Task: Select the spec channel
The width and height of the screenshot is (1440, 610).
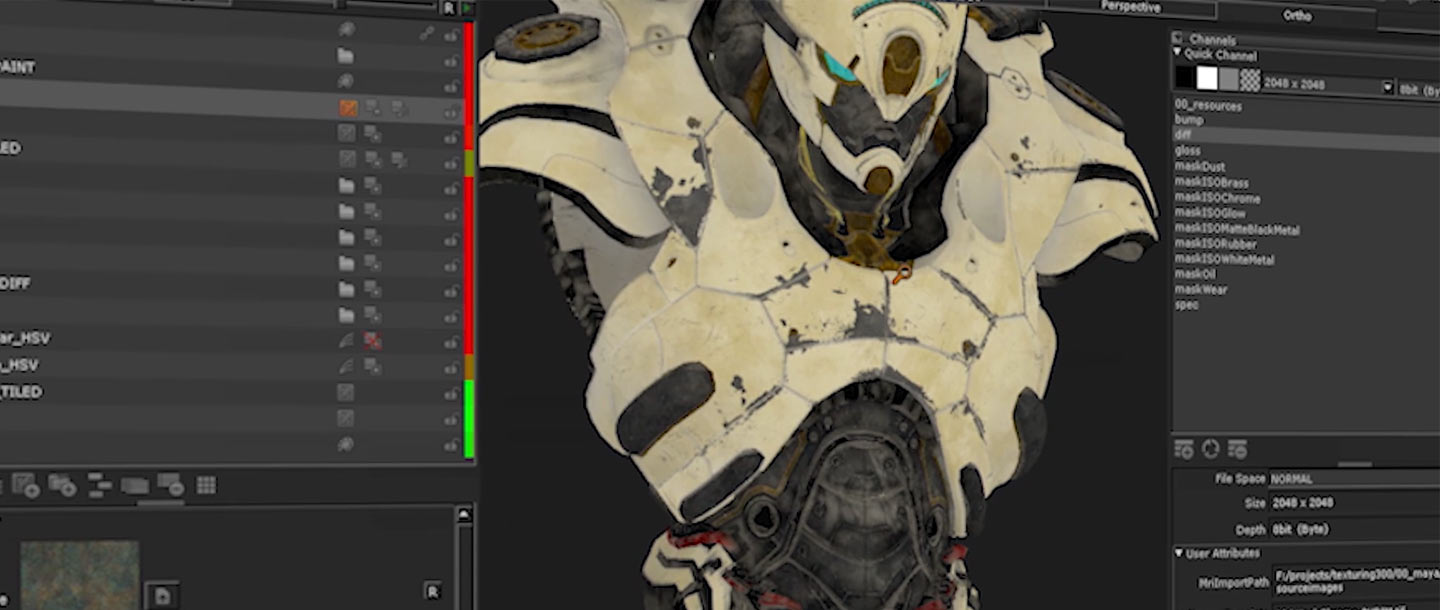Action: (1186, 305)
